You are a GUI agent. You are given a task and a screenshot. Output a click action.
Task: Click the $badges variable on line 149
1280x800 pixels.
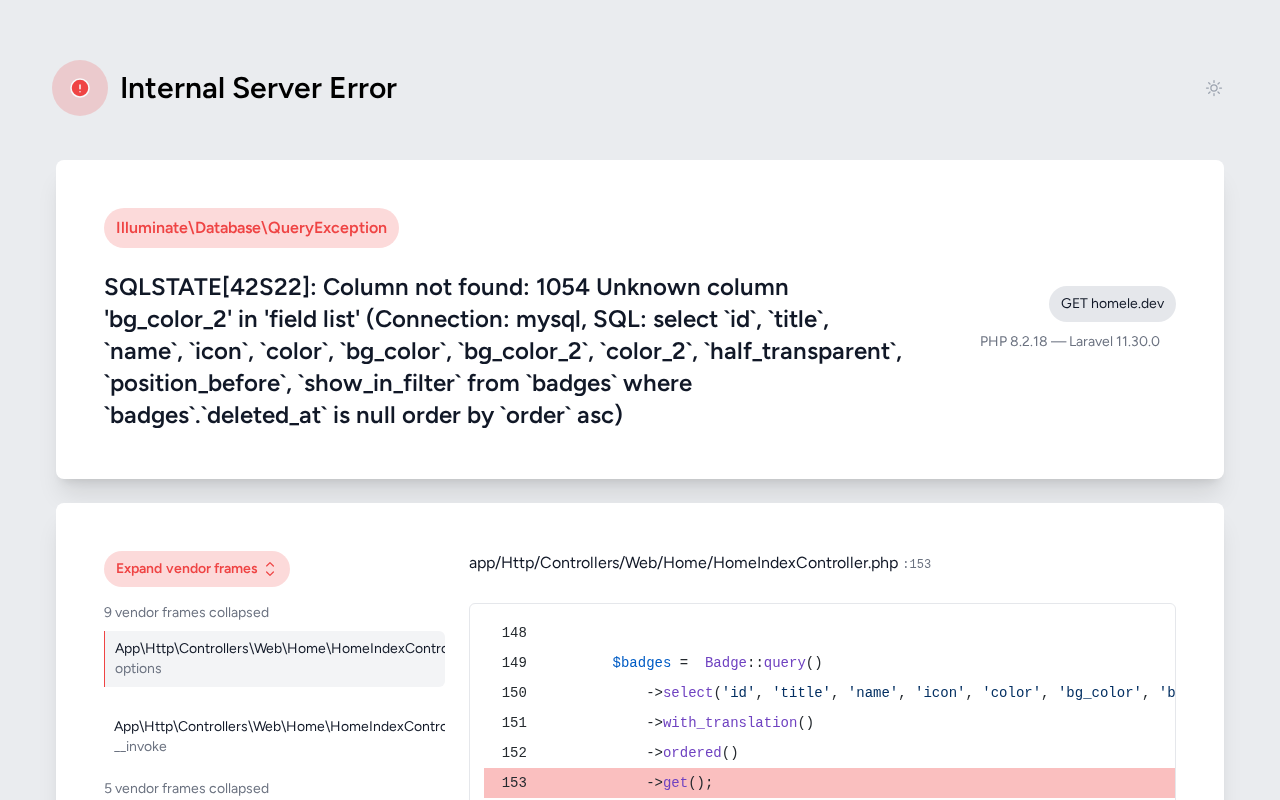click(641, 663)
